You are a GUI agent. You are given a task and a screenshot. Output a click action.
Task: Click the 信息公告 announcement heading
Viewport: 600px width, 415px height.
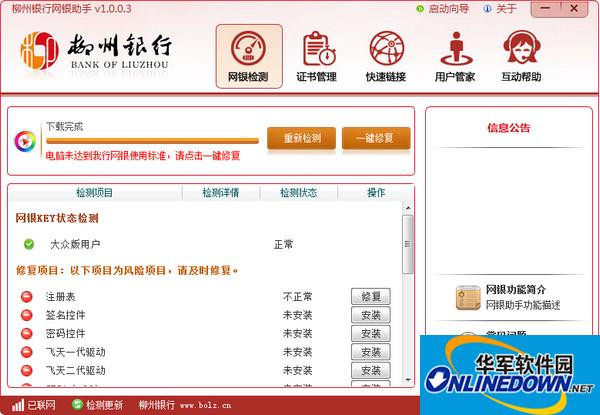click(509, 128)
